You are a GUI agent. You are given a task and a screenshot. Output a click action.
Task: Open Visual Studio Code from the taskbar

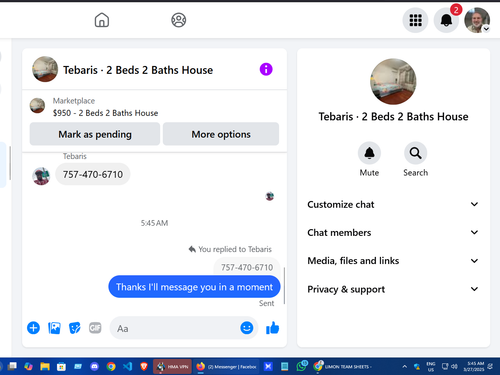(x=127, y=367)
